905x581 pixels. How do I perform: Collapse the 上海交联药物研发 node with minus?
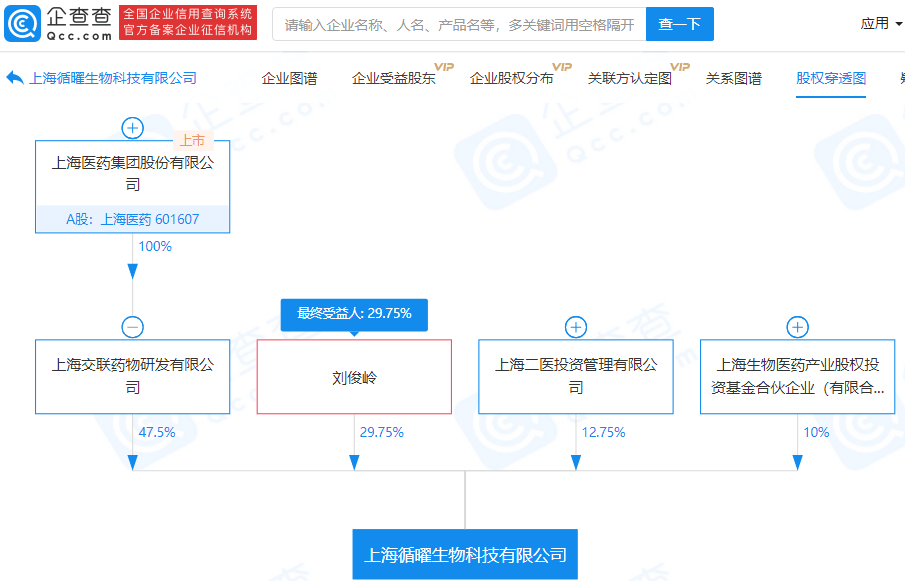133,327
